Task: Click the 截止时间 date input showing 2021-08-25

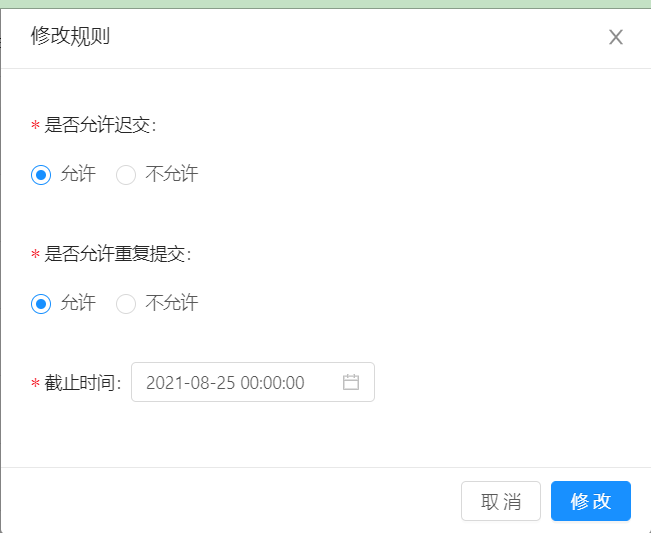Action: click(253, 382)
